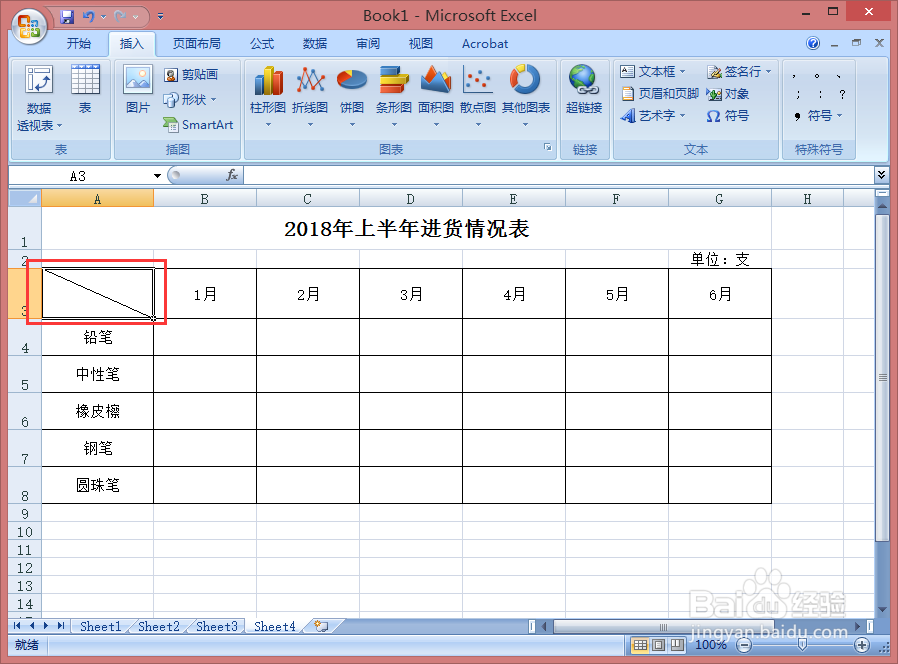The height and width of the screenshot is (664, 898).
Task: Select the cell containing 圆珠笔
Action: [97, 485]
